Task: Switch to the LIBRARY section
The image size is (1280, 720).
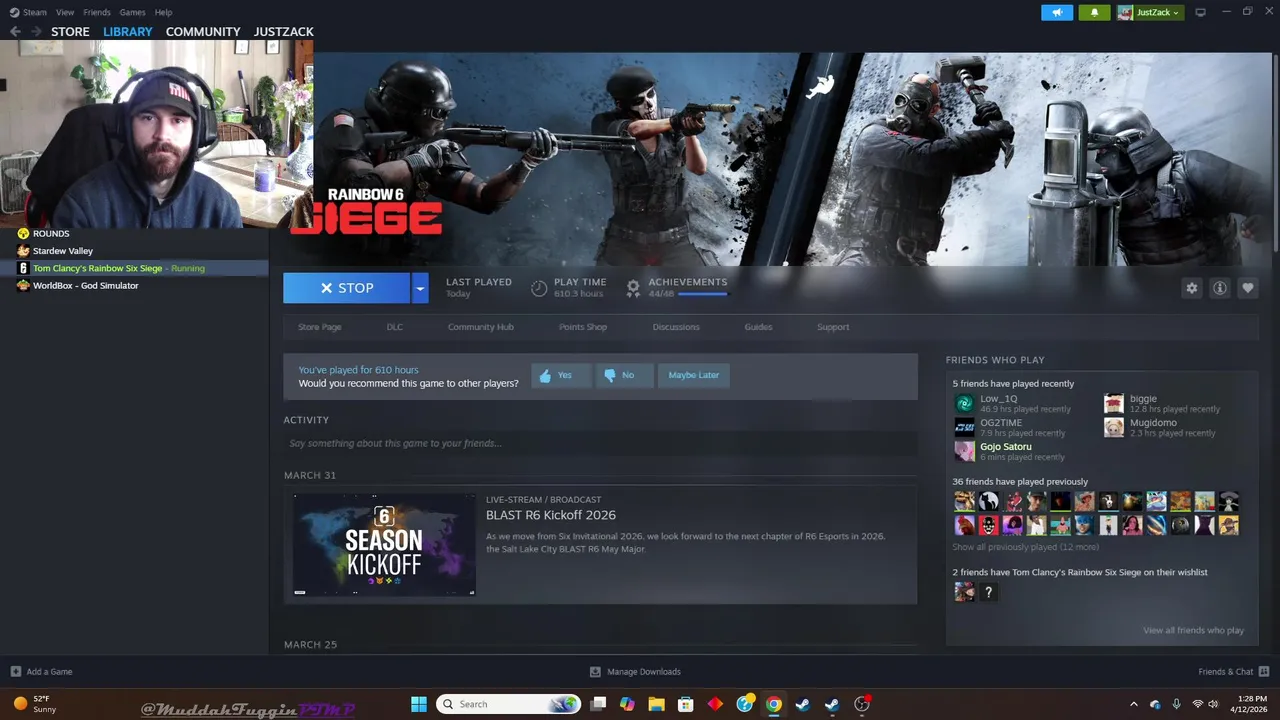Action: pyautogui.click(x=128, y=32)
